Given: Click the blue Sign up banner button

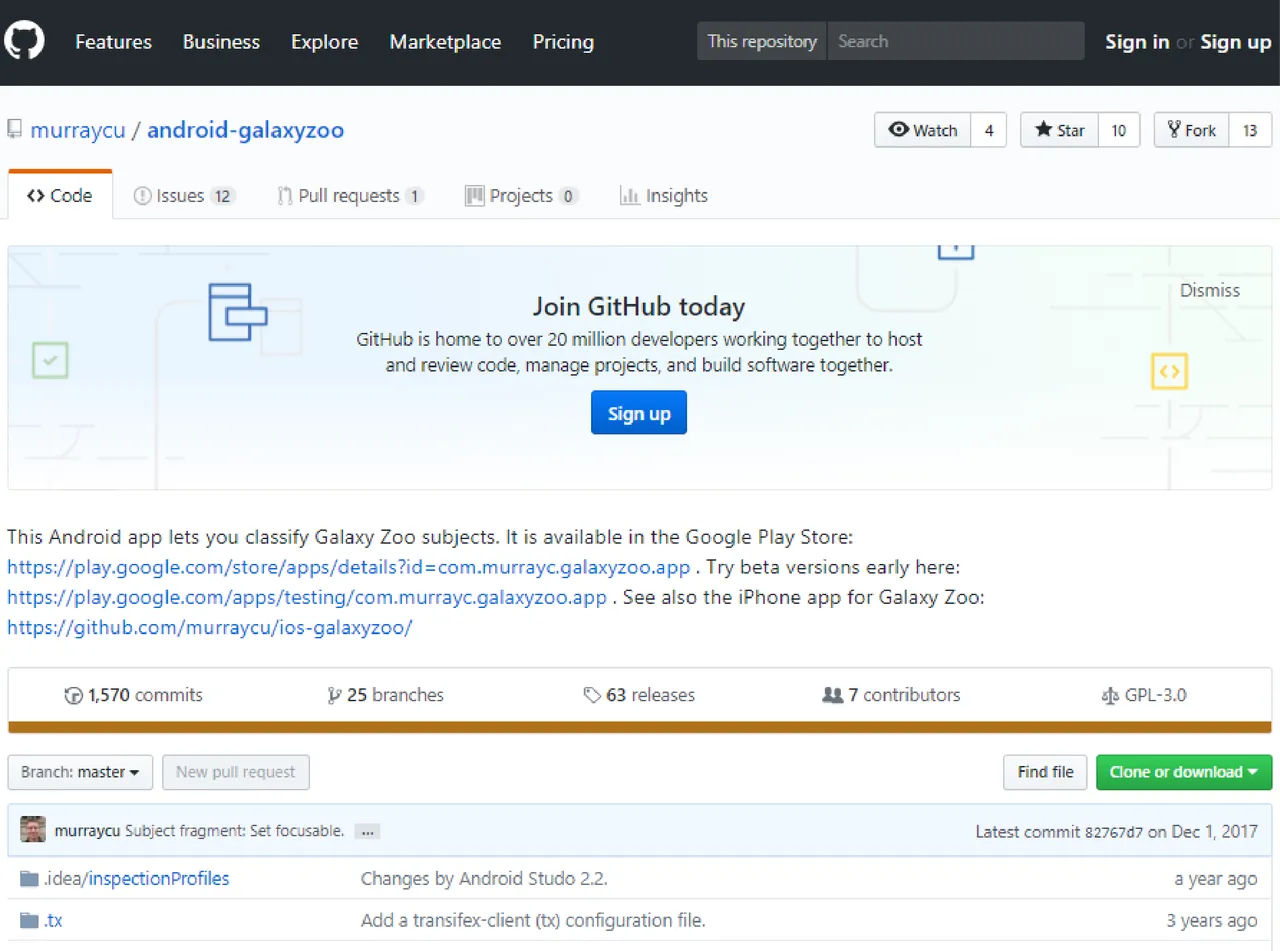Looking at the screenshot, I should click(x=639, y=413).
